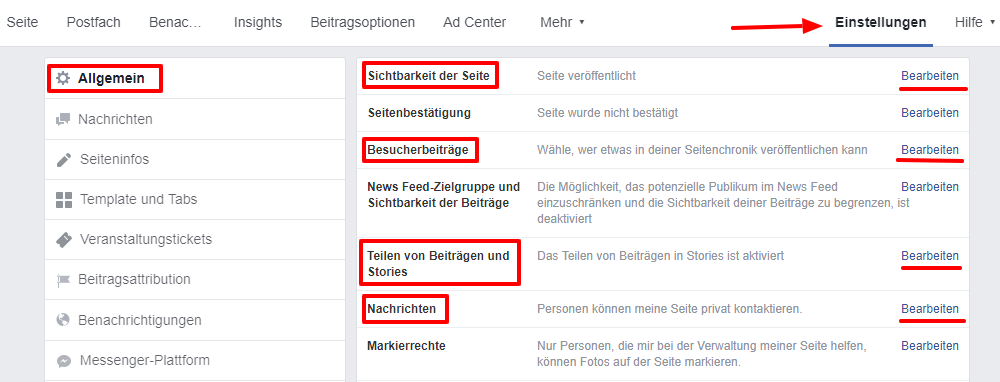The width and height of the screenshot is (1000, 382).
Task: Click Bearbeiten for Sichtbarkeit der Seite
Action: (x=930, y=76)
